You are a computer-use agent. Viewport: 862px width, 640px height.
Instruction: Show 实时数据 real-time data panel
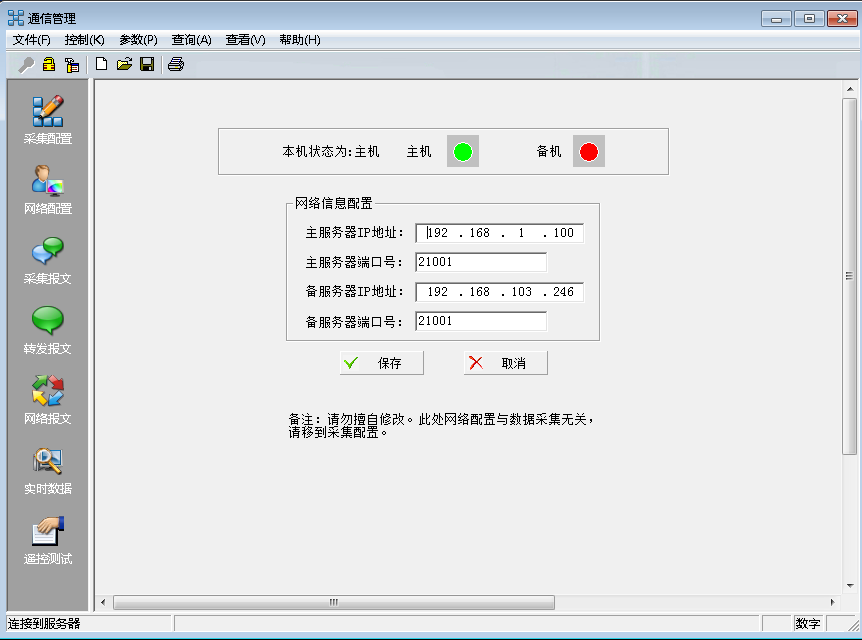click(x=46, y=466)
